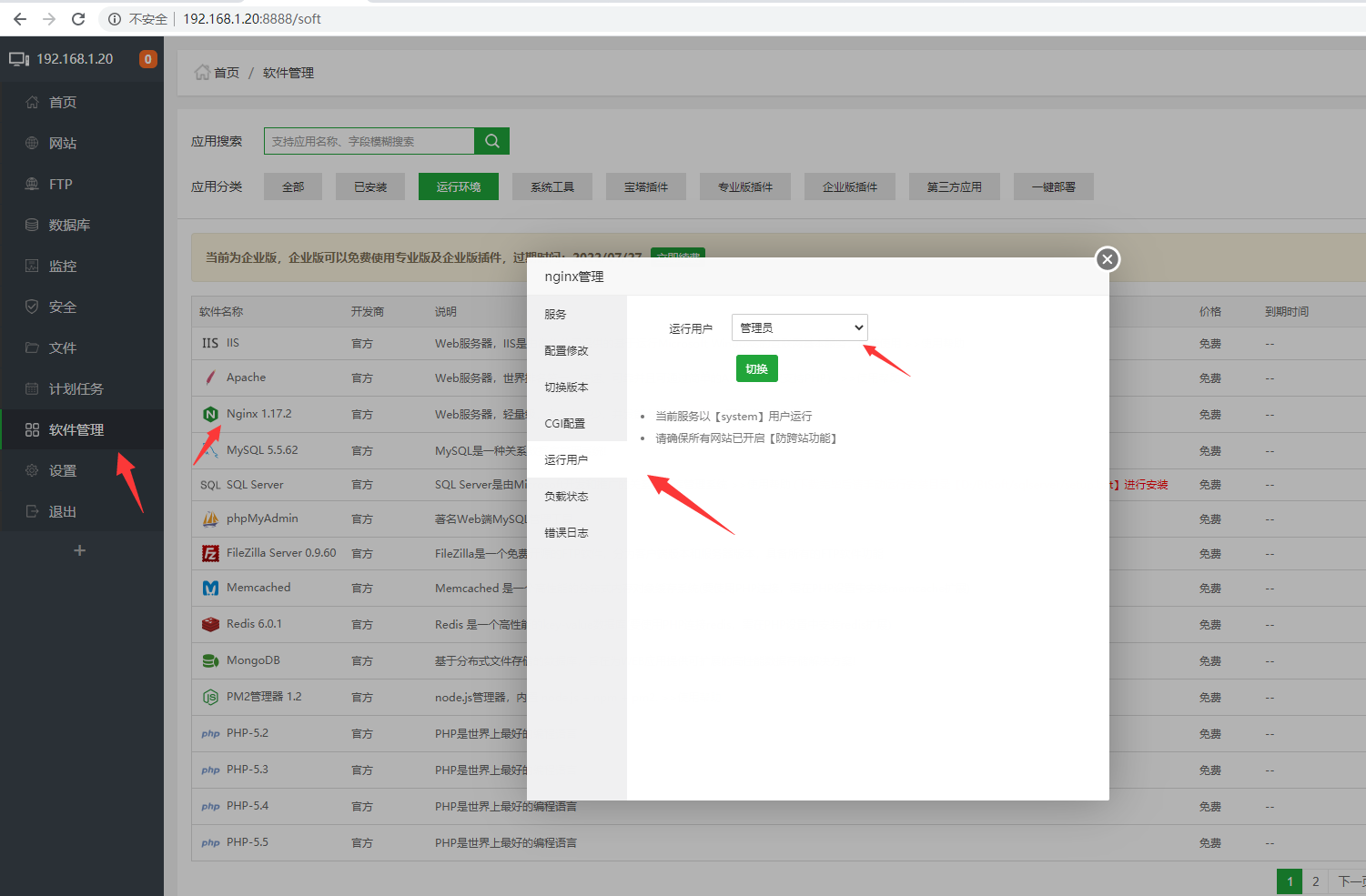Click the Nginx logo in the software list
Screen dimensions: 1366x896
coord(210,413)
